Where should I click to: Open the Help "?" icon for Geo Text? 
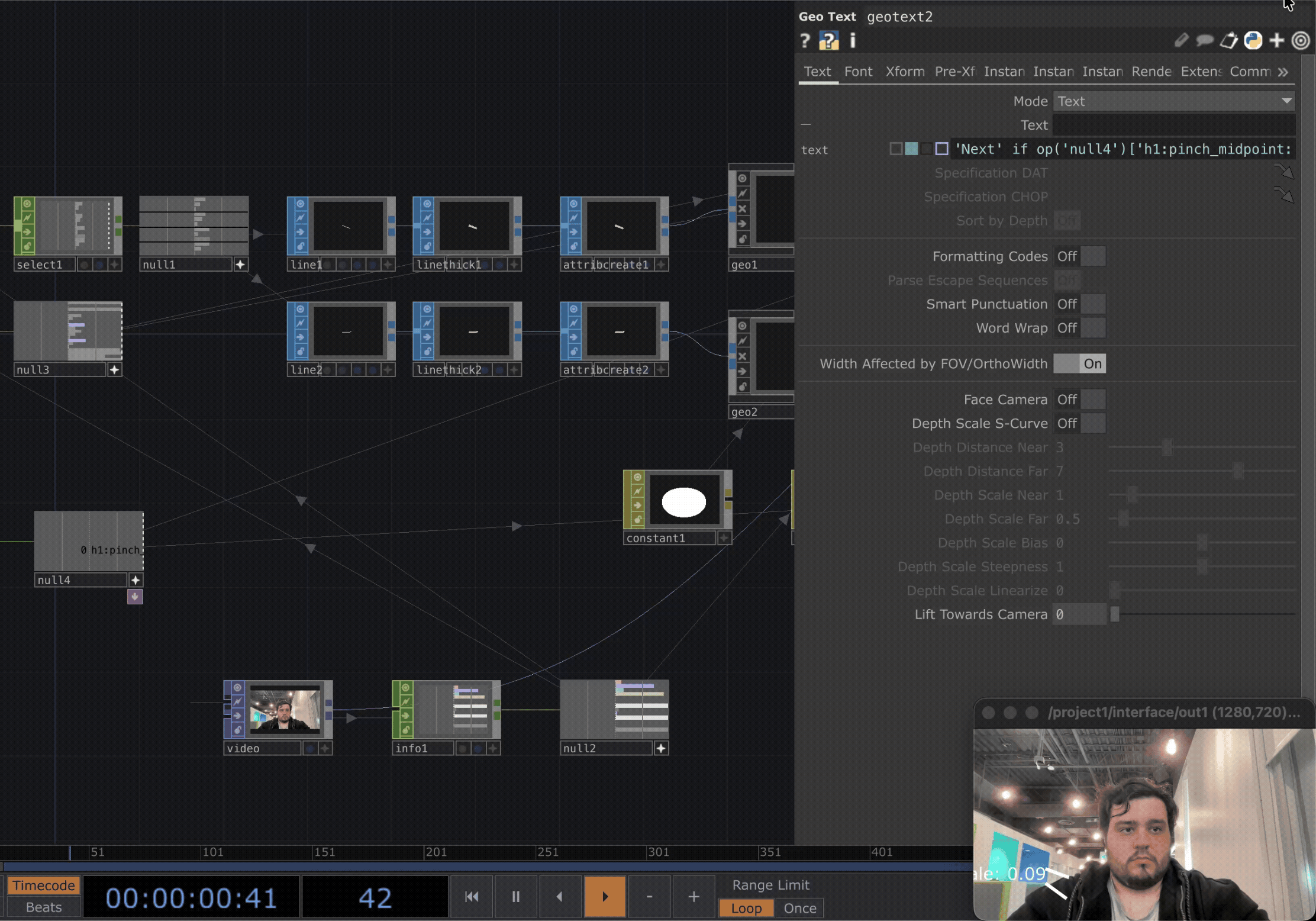(x=805, y=41)
